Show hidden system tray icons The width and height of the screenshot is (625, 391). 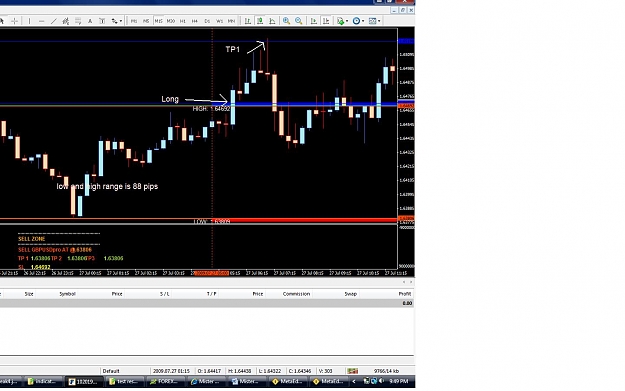click(354, 381)
